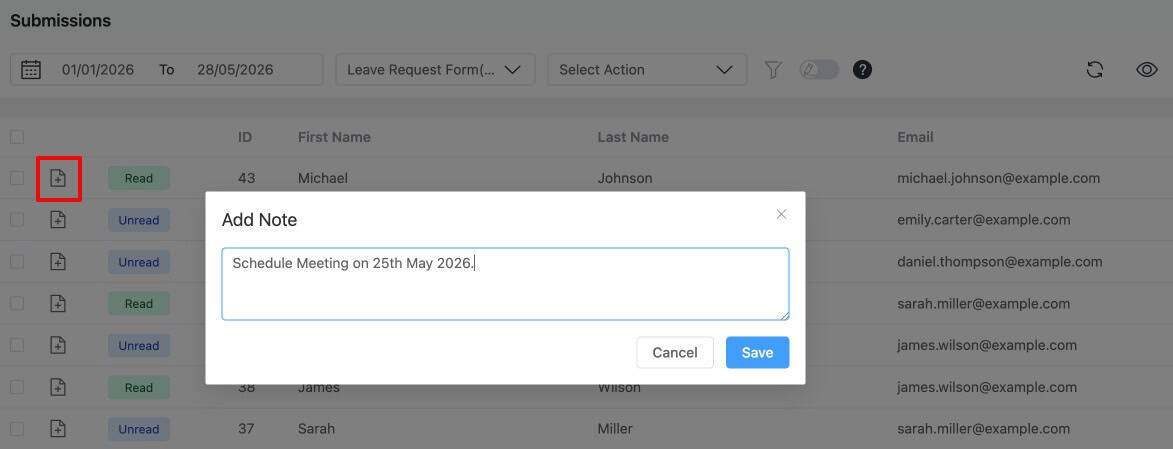This screenshot has height=449, width=1173.
Task: Click the calendar icon beside the date range
Action: coord(31,70)
